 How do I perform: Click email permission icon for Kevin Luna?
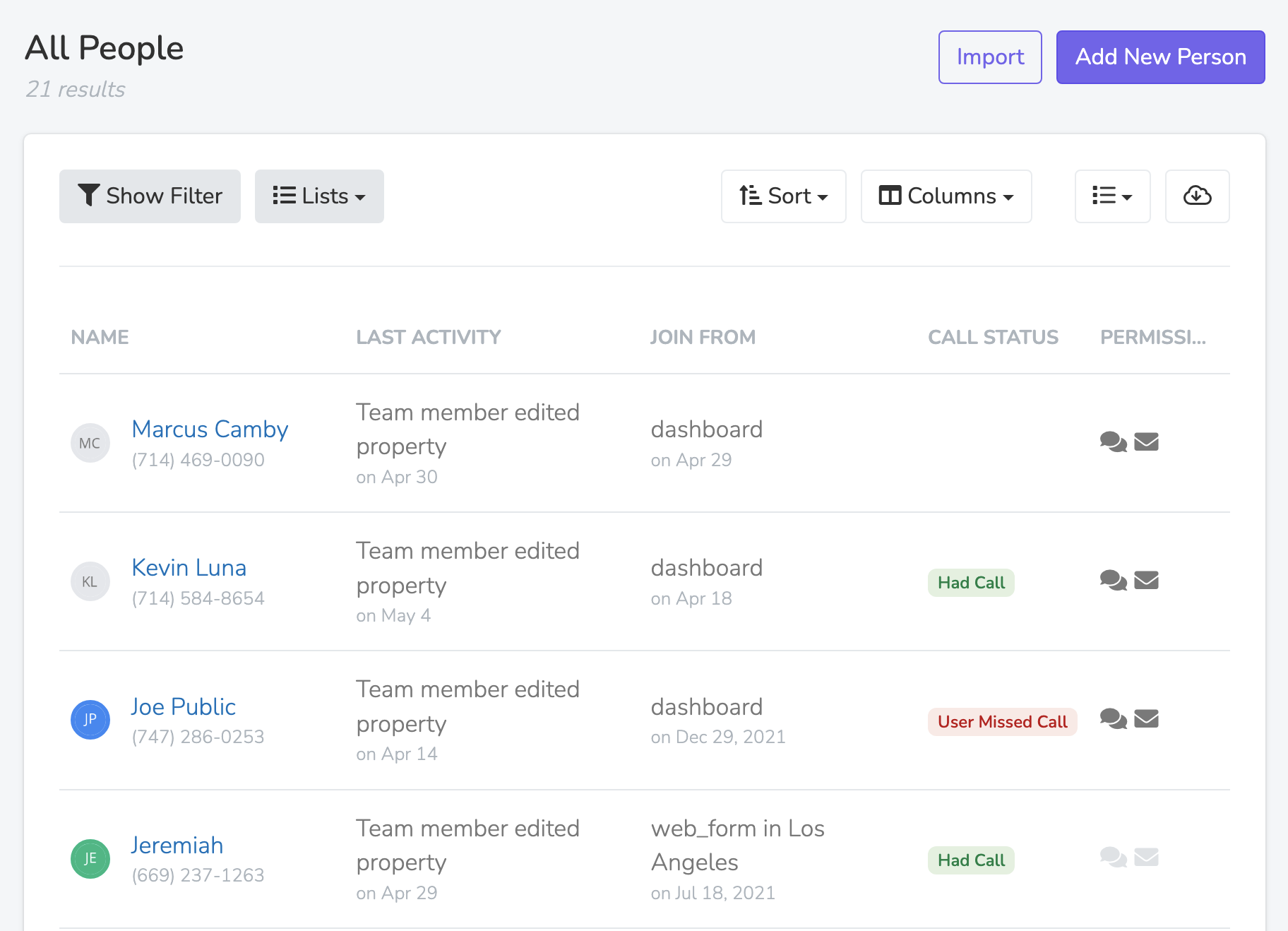(x=1146, y=580)
